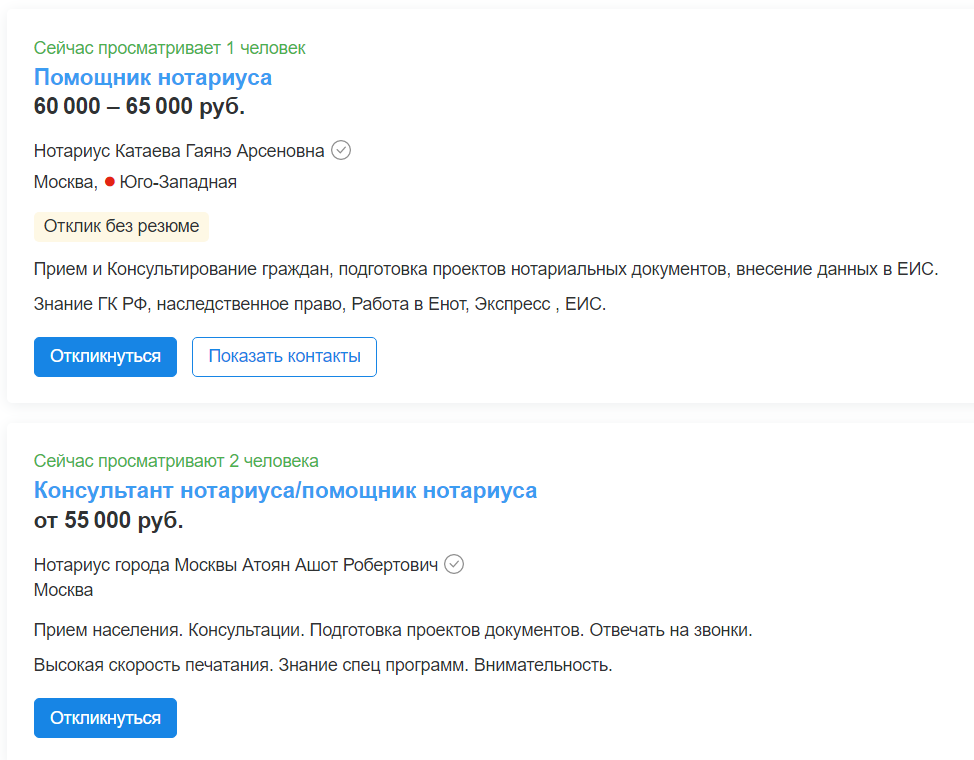Open employer Нотариус Катаева Гаянэ Арсеновна

pos(179,151)
